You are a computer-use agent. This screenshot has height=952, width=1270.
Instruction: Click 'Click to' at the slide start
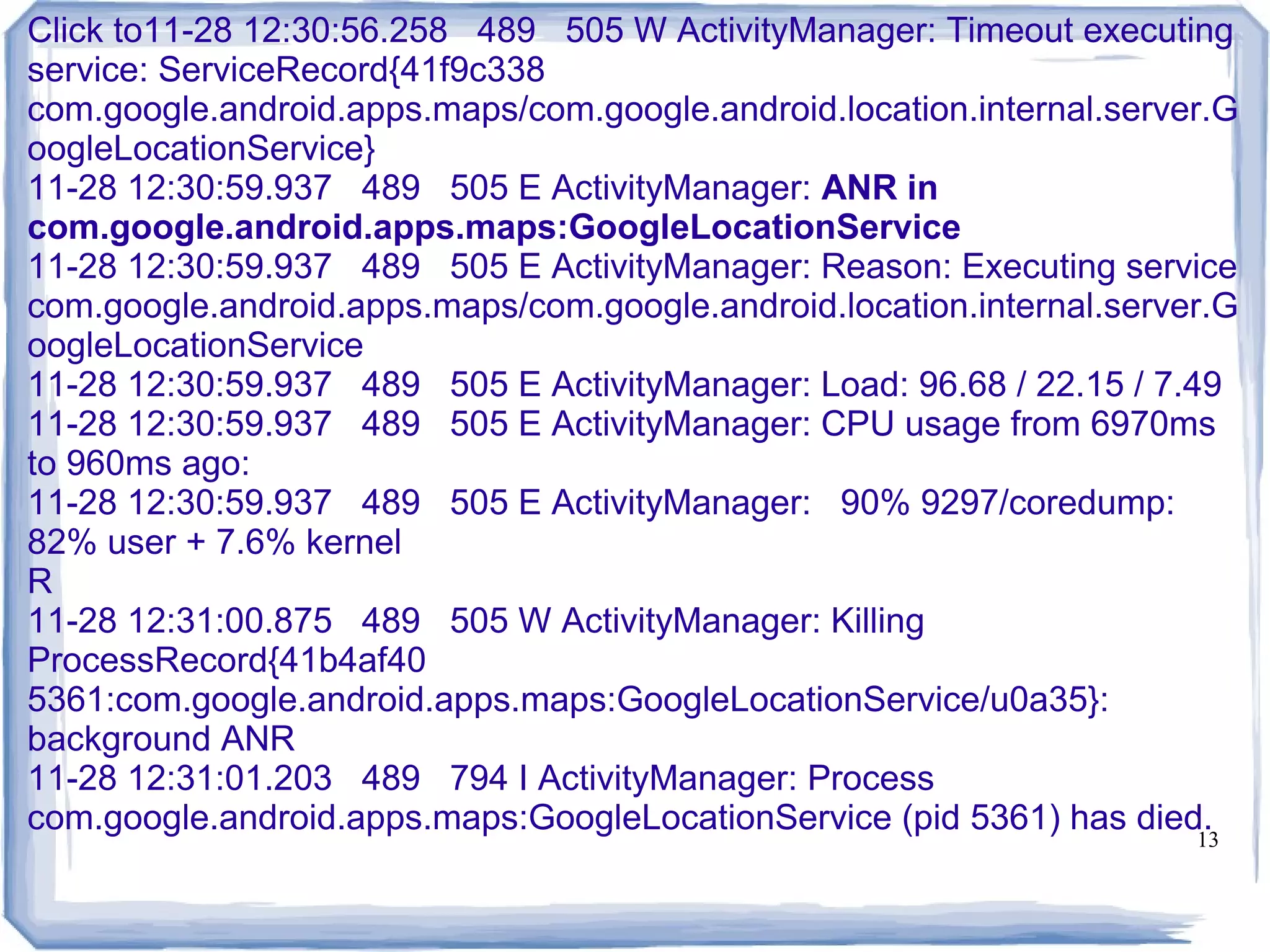85,30
